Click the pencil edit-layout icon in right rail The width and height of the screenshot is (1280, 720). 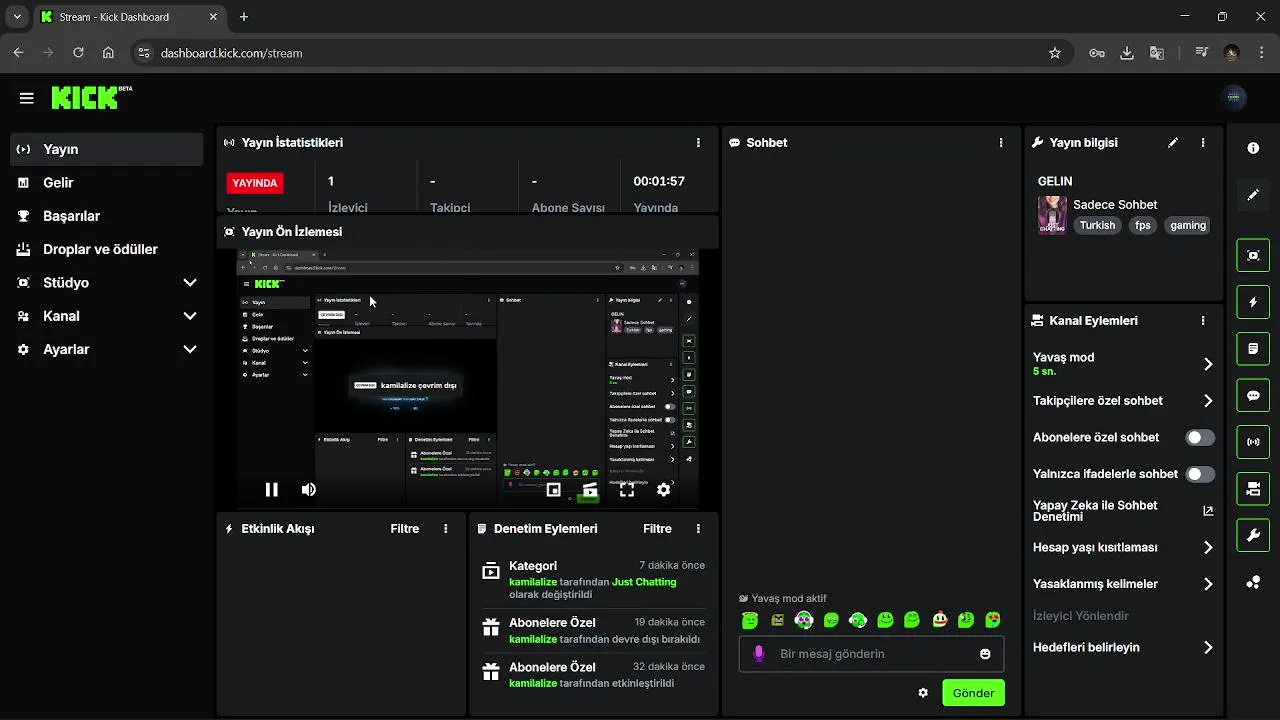click(1253, 195)
